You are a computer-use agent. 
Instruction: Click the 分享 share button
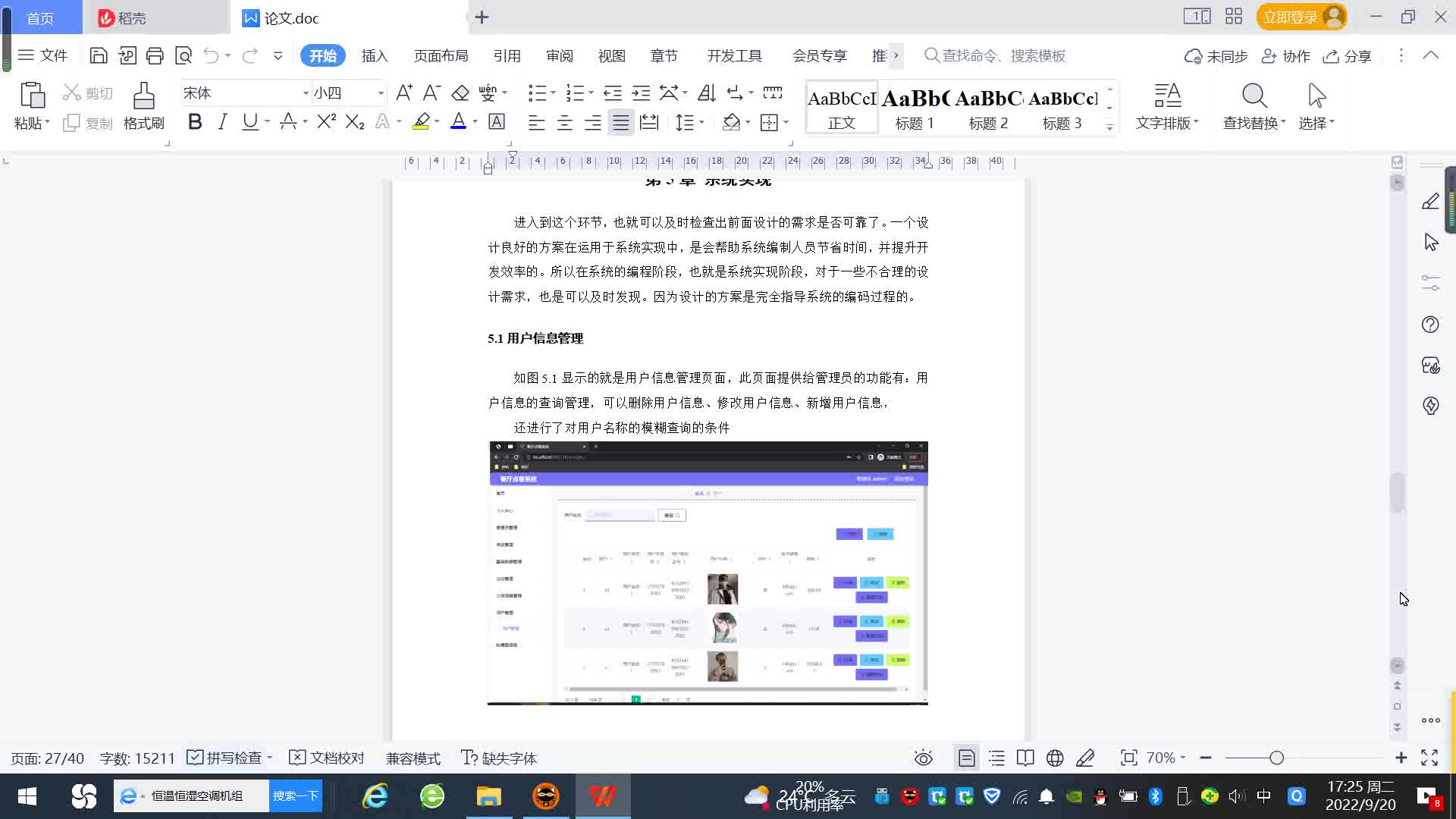1348,56
